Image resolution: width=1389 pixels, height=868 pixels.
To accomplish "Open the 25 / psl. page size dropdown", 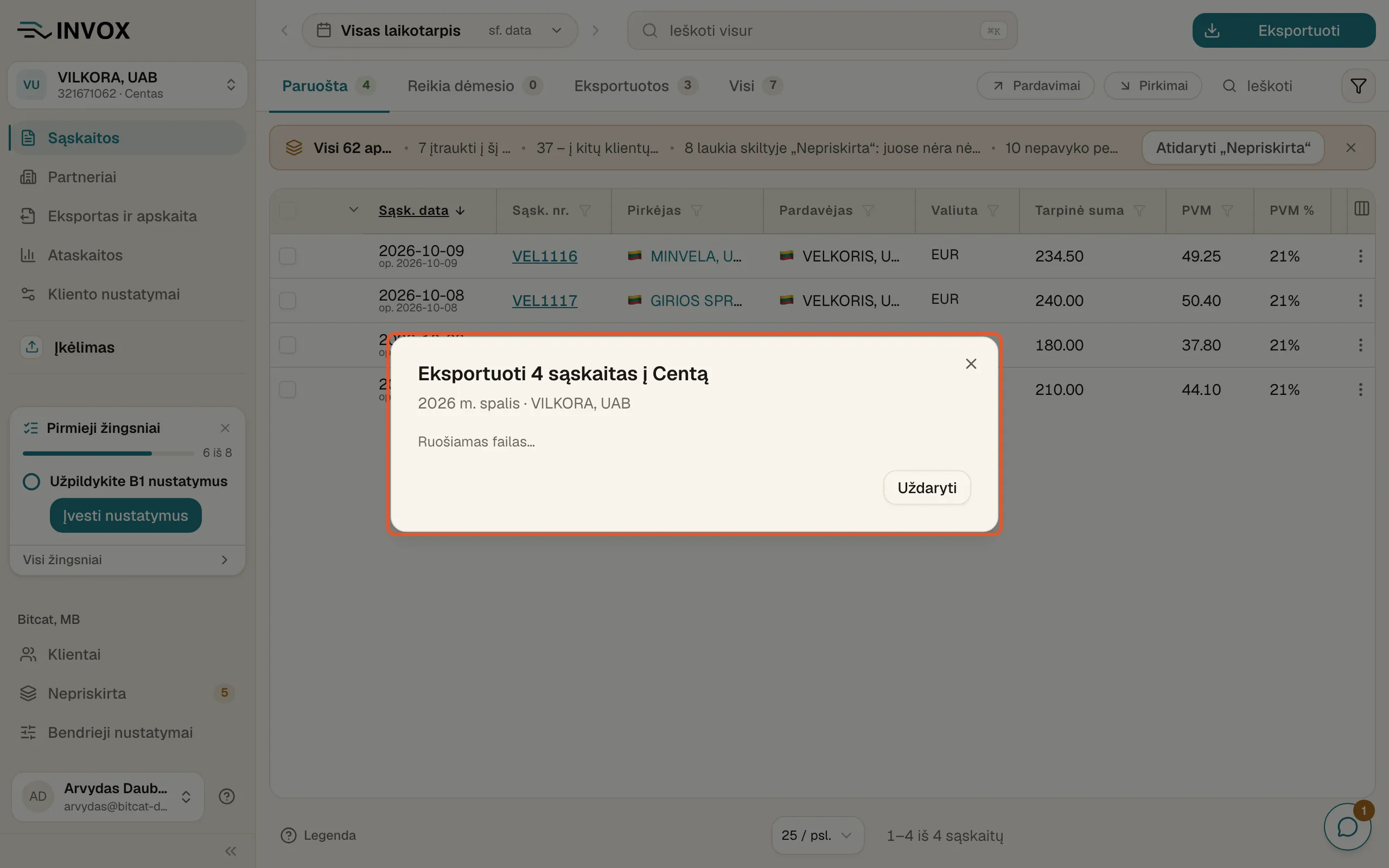I will (x=817, y=835).
